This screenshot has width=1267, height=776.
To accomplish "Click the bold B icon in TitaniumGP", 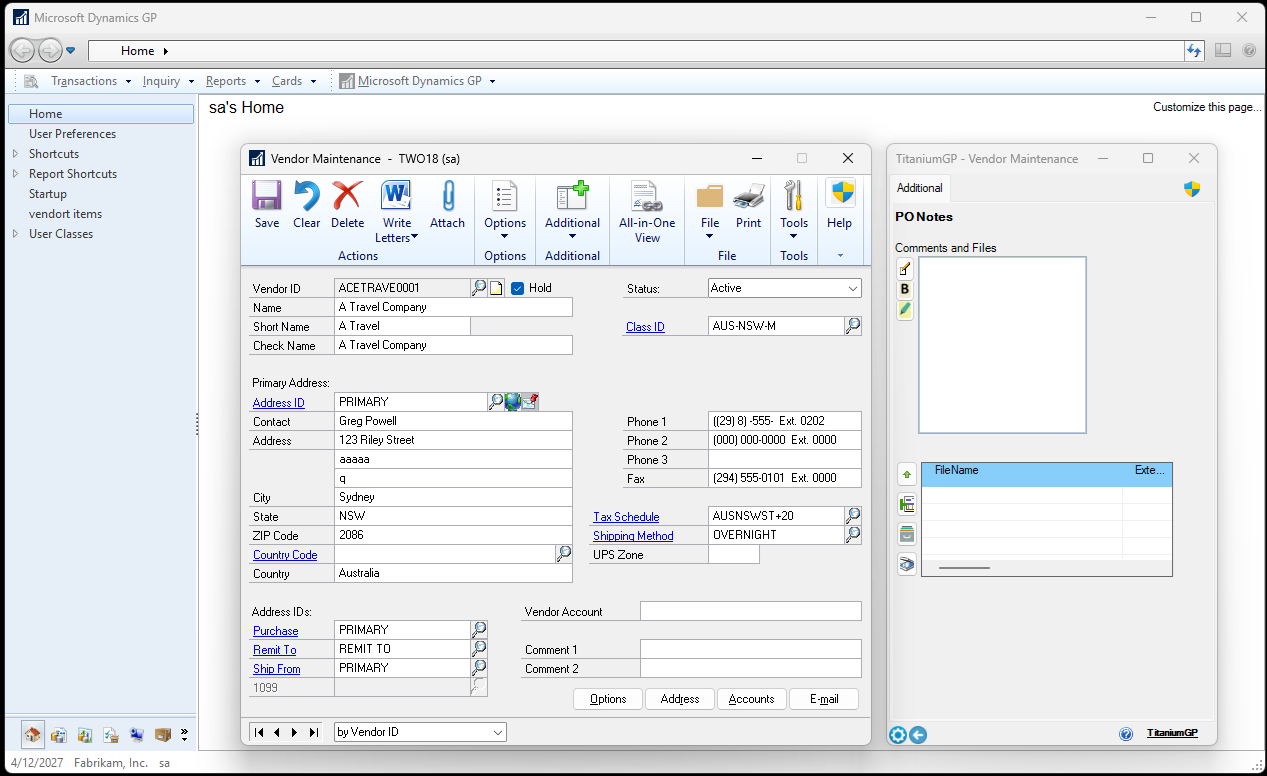I will pyautogui.click(x=905, y=289).
